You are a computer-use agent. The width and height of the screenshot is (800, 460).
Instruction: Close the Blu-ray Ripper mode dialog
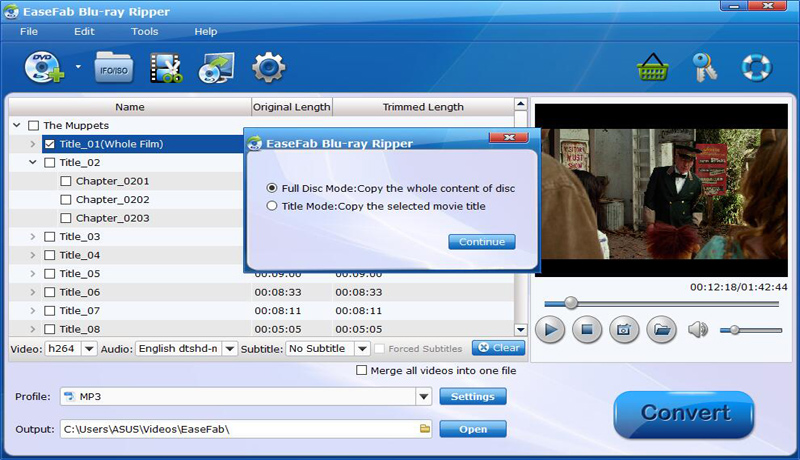pyautogui.click(x=509, y=137)
